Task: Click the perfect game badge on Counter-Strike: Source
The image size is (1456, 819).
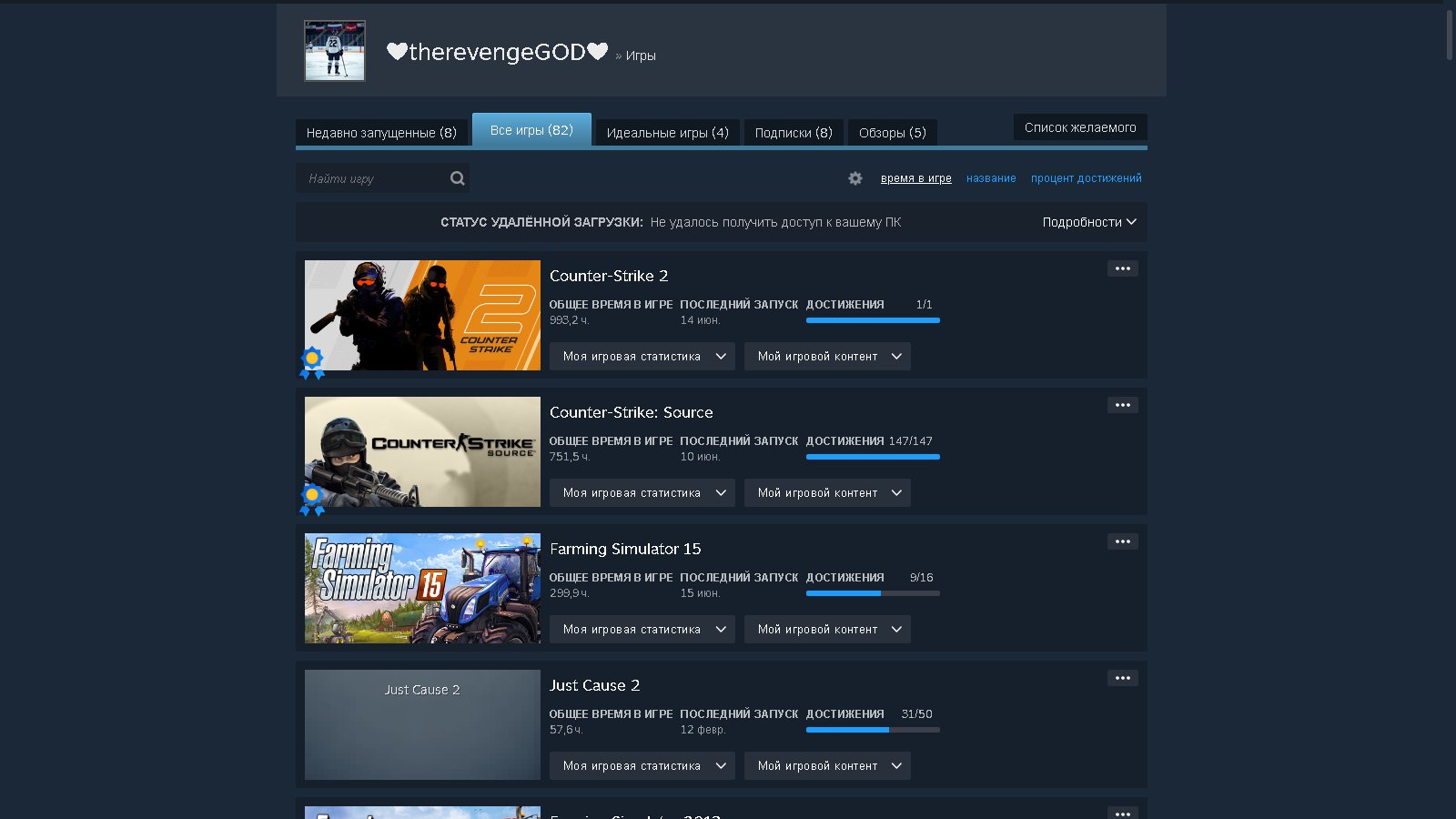Action: (312, 499)
